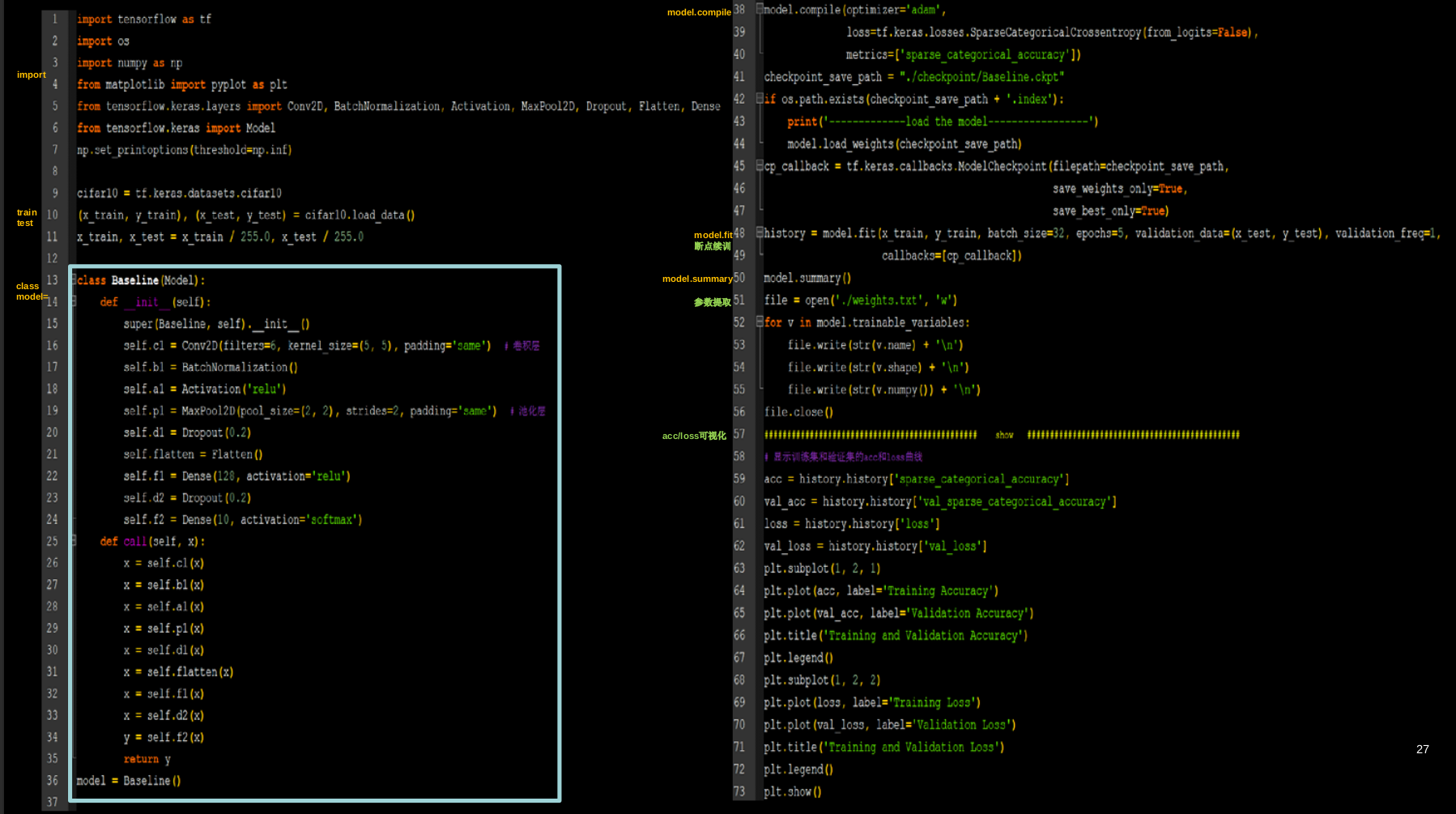
Task: Click the plt.subplot(1, 2, 1) line
Action: pyautogui.click(x=822, y=569)
